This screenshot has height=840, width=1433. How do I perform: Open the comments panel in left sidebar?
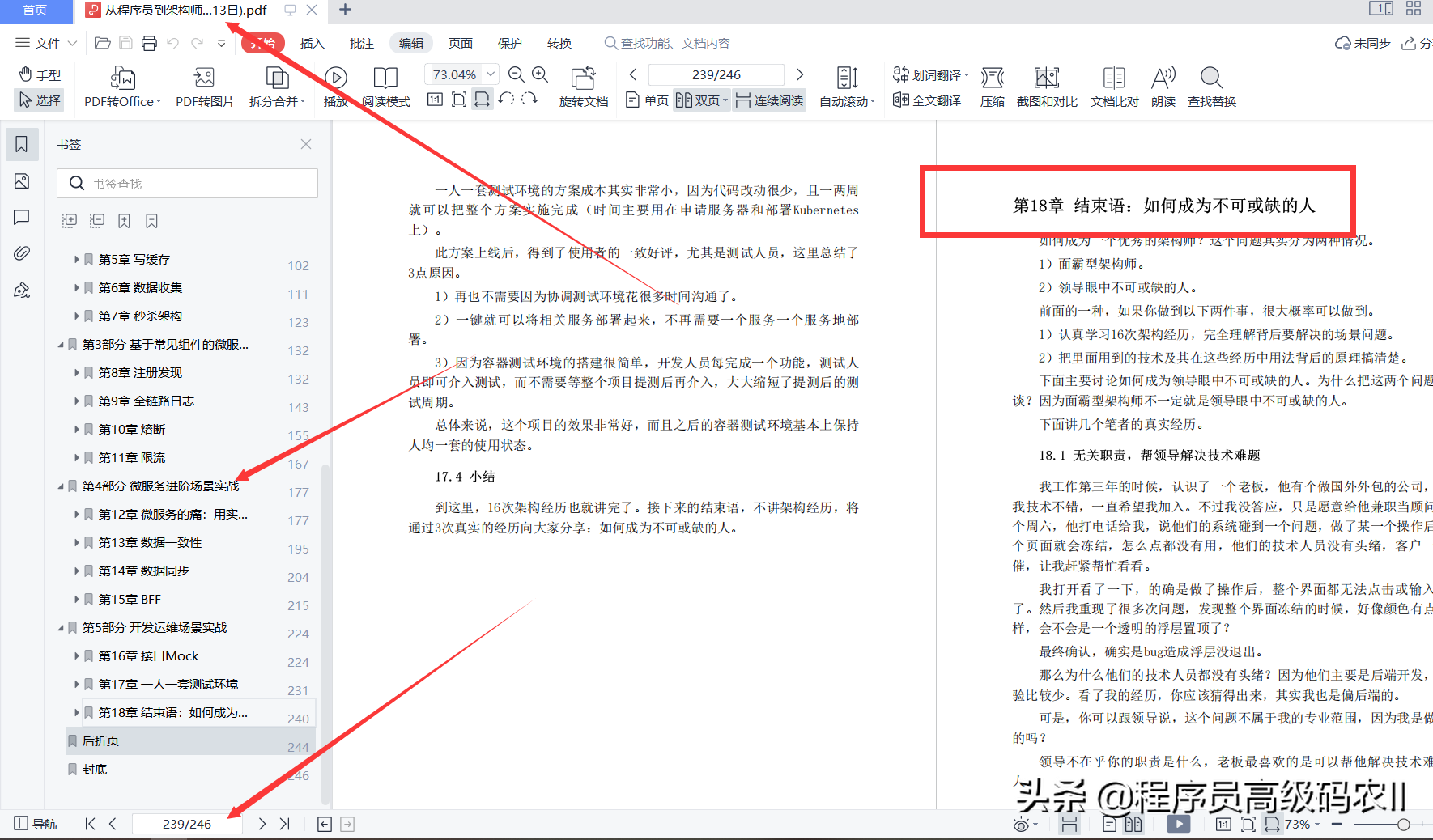point(22,217)
